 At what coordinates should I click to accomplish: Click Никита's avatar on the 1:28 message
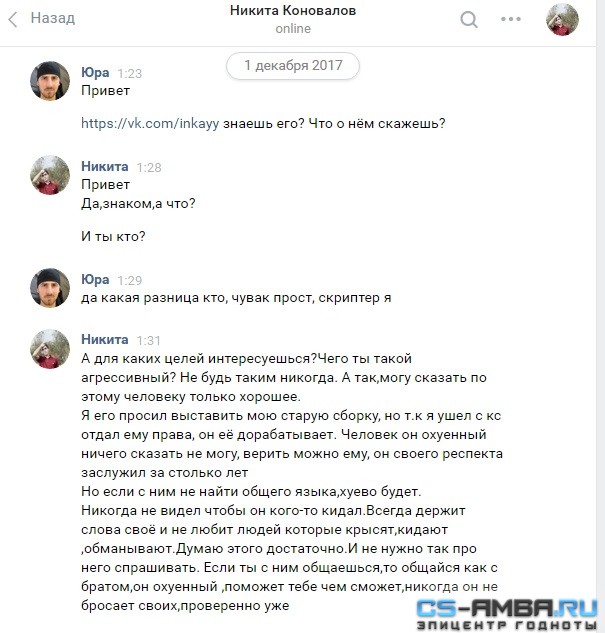click(x=50, y=175)
